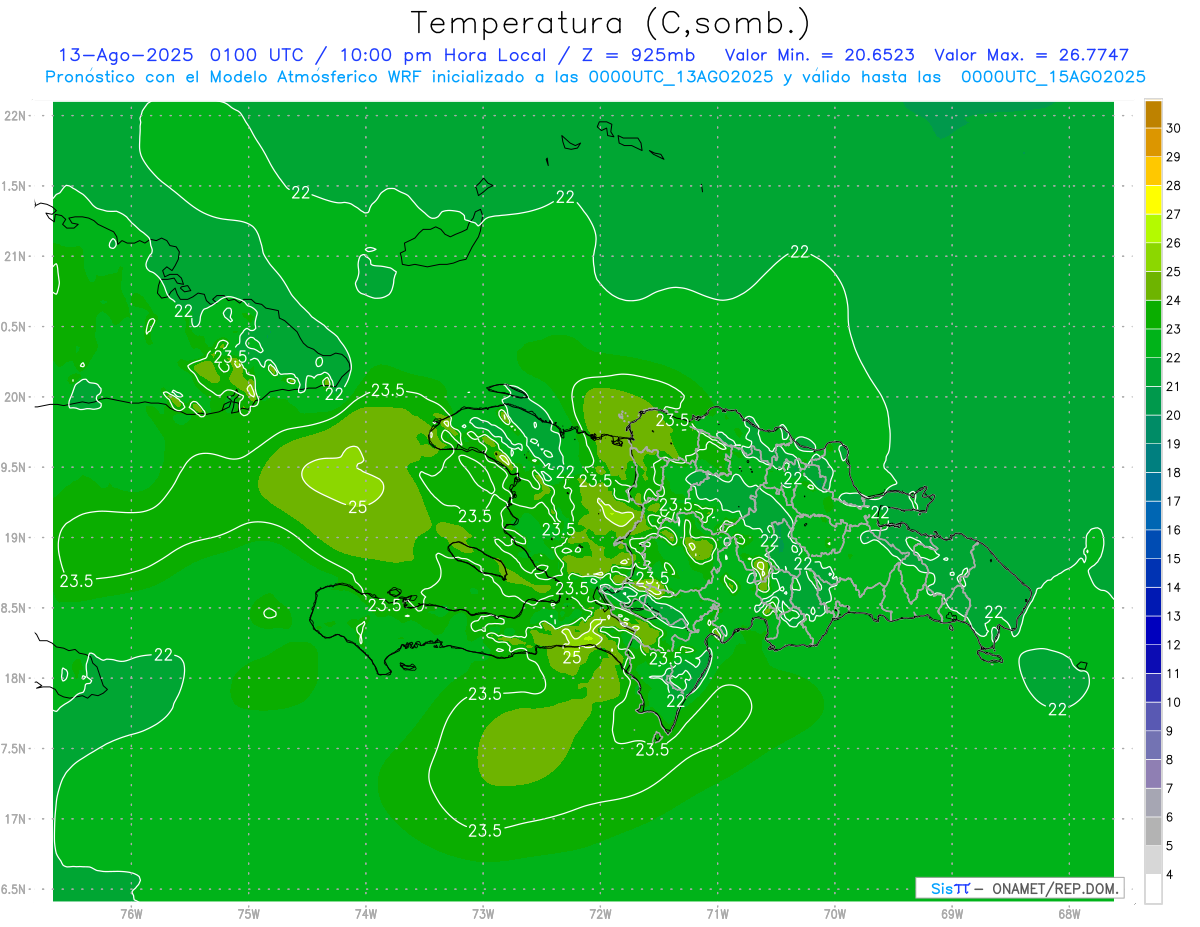Click the '0.5N' latitude axis label

tap(15, 327)
